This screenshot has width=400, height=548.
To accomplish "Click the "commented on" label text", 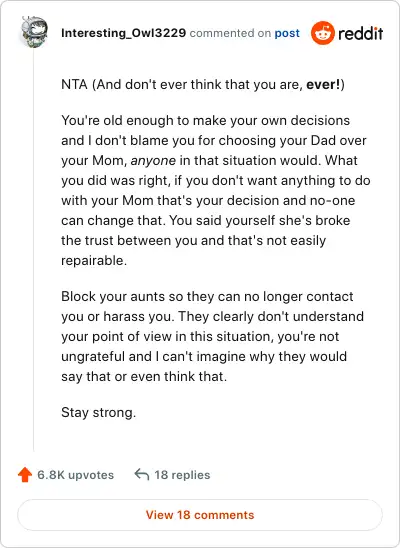I will [230, 33].
